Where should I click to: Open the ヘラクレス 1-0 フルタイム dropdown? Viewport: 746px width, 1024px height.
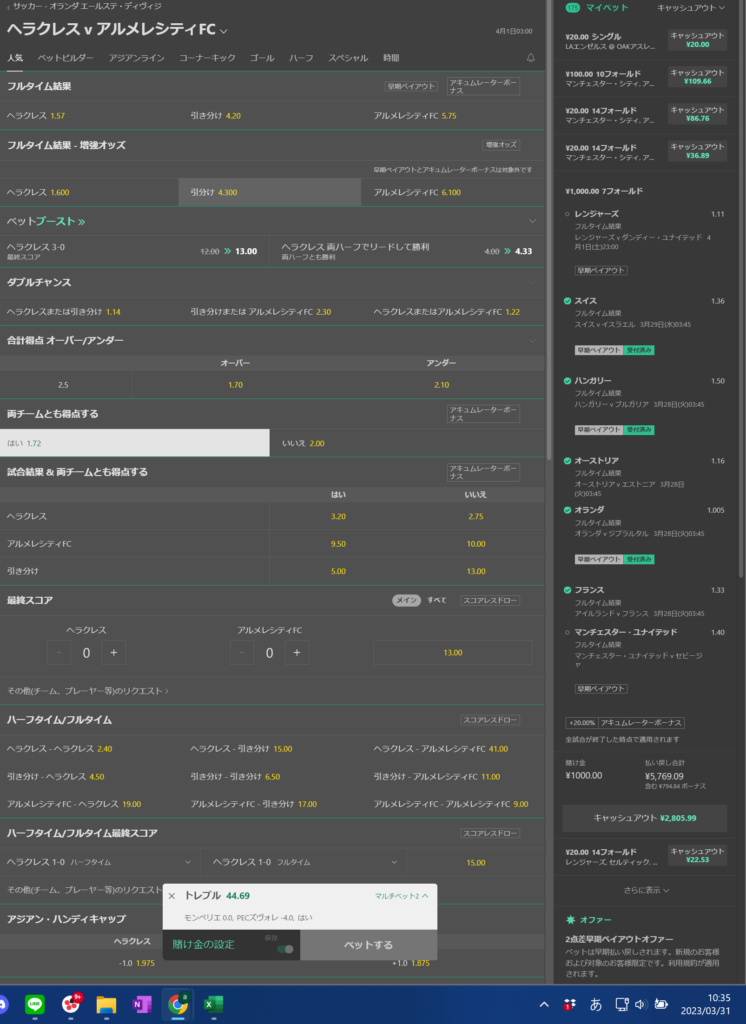click(x=304, y=862)
